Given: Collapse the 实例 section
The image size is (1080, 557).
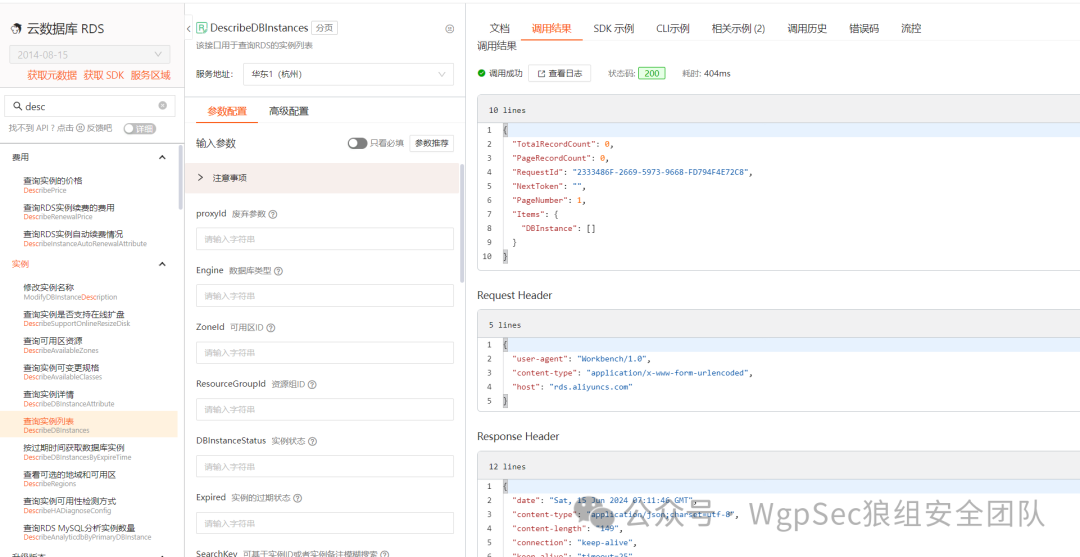Looking at the screenshot, I should pos(163,264).
